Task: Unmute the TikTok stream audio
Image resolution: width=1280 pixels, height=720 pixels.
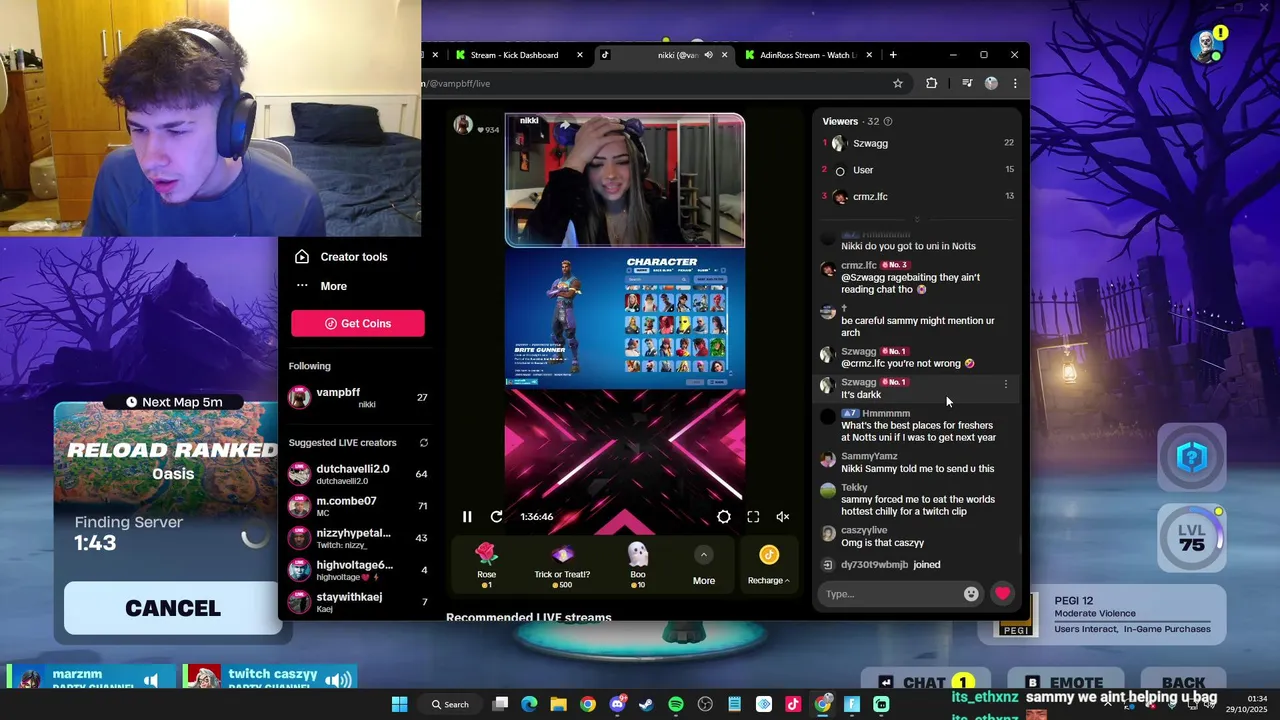Action: pyautogui.click(x=783, y=517)
